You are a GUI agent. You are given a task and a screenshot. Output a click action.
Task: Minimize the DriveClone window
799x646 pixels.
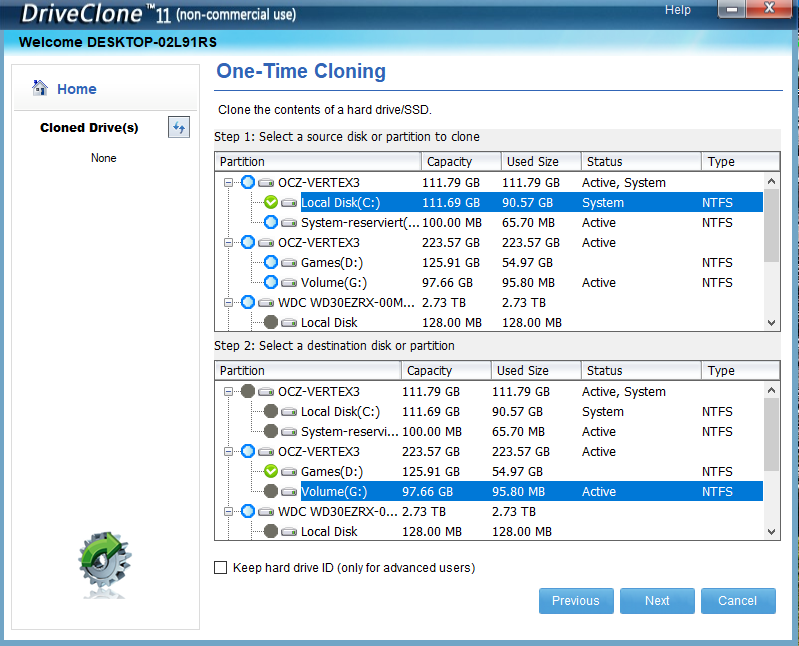(732, 9)
